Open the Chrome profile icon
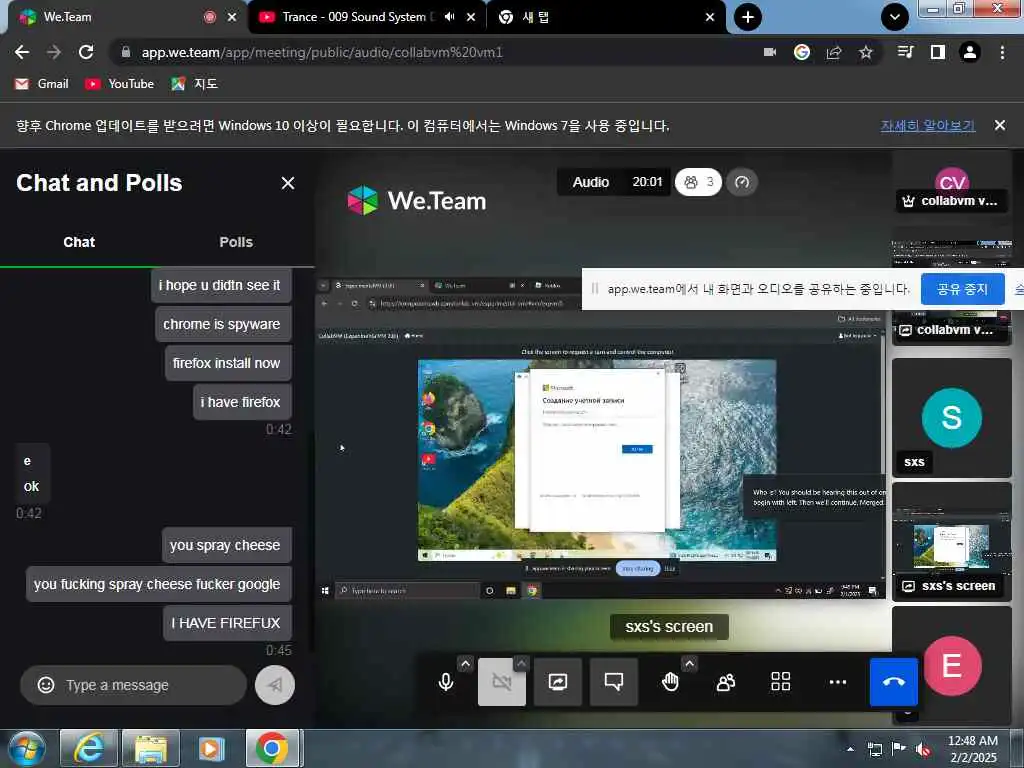The width and height of the screenshot is (1024, 768). click(970, 52)
